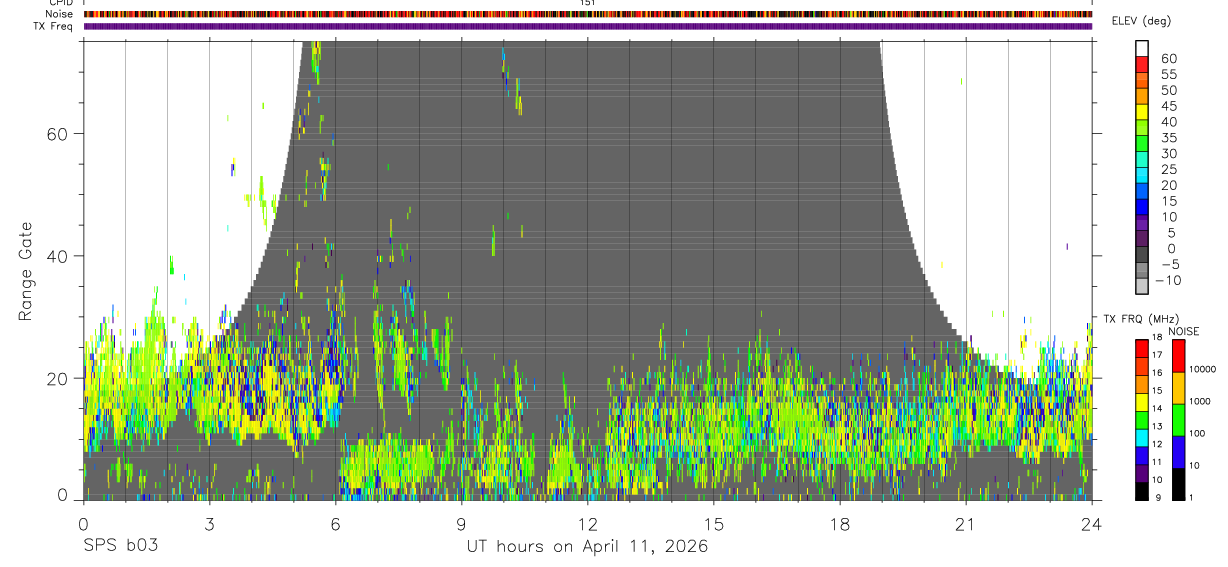Image resolution: width=1228 pixels, height=567 pixels.
Task: Click the 'Range Gate' y-axis title
Action: [24, 271]
